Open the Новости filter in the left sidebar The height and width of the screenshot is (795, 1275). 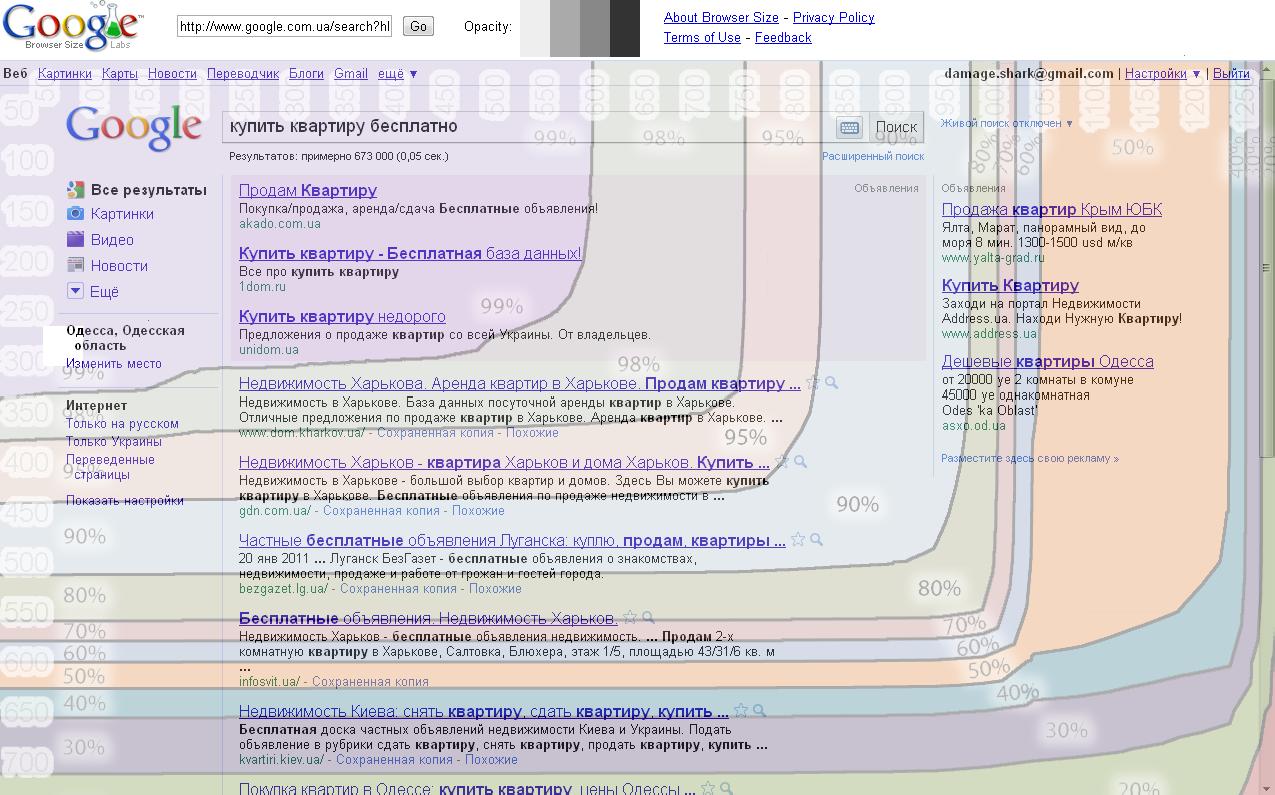click(107, 266)
